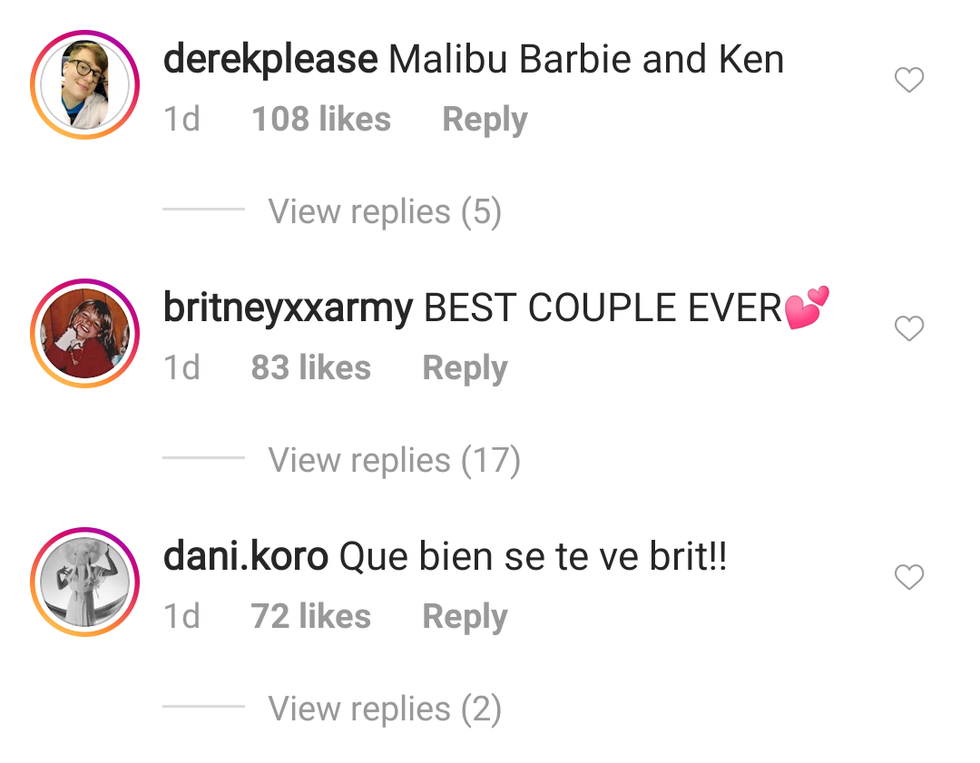This screenshot has height=763, width=980.
Task: Reply to dani.koro's comment
Action: 465,617
